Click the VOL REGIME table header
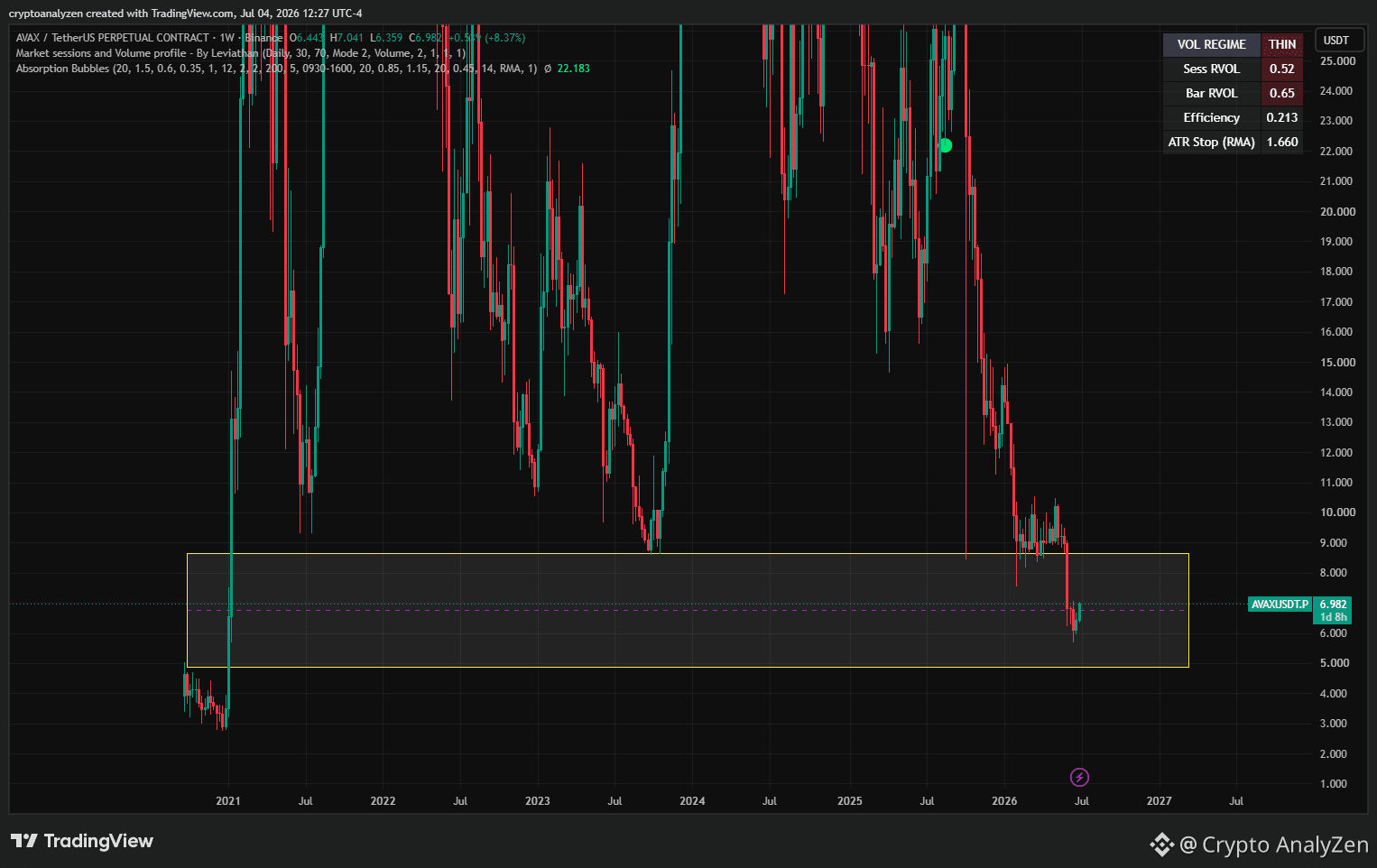The height and width of the screenshot is (868, 1377). [1211, 44]
